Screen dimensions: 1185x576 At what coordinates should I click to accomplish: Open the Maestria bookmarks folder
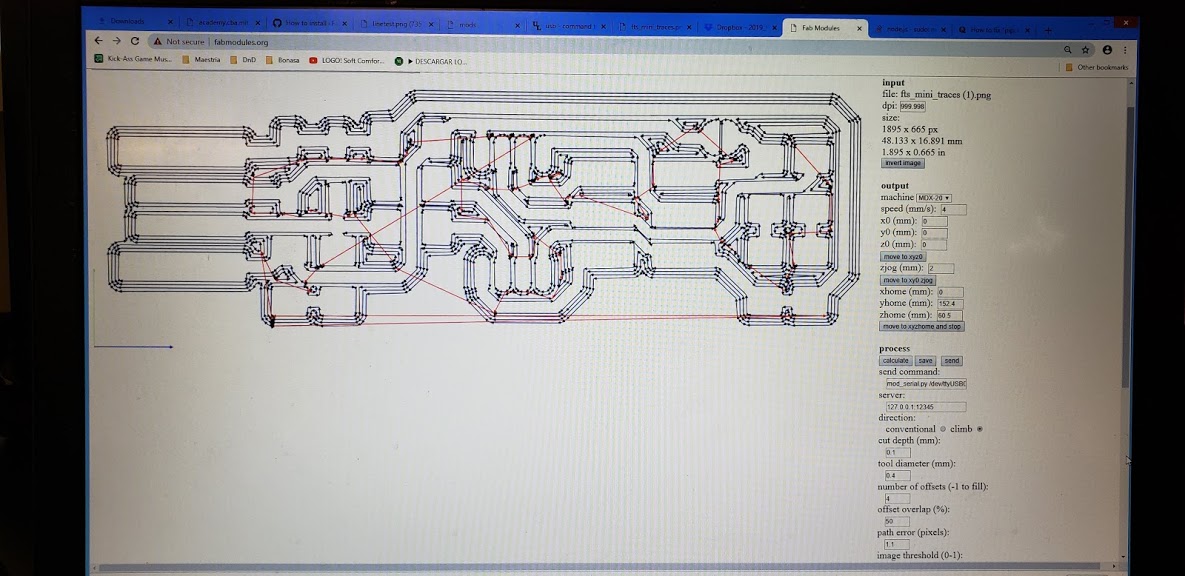point(201,59)
